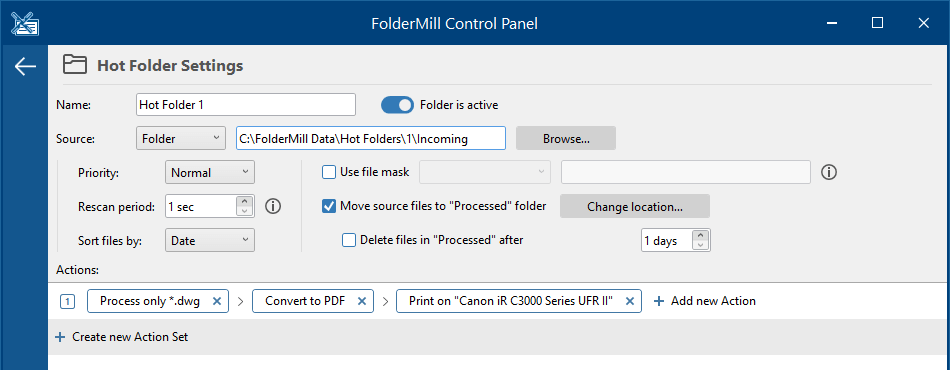The height and width of the screenshot is (370, 950).
Task: Click the Hot Folder Settings folder icon
Action: (75, 65)
